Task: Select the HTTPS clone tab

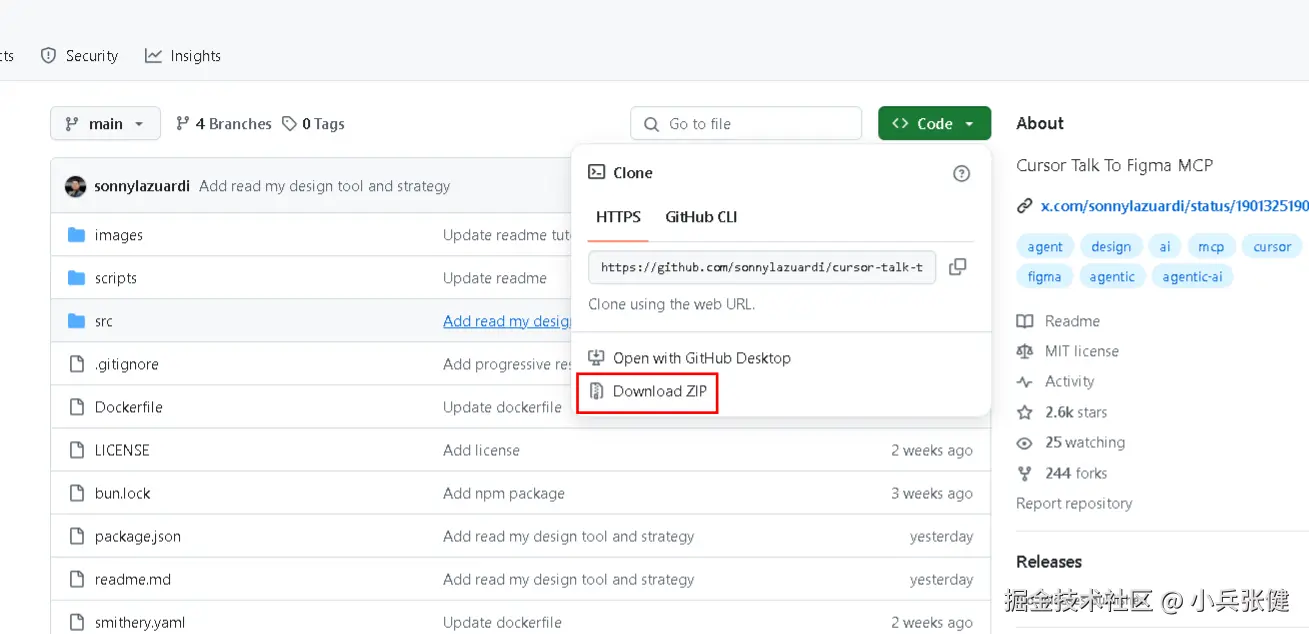Action: click(x=618, y=217)
